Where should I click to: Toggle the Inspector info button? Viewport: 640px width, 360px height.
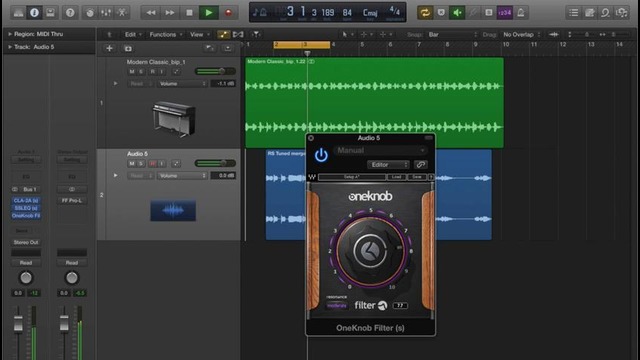[x=34, y=13]
